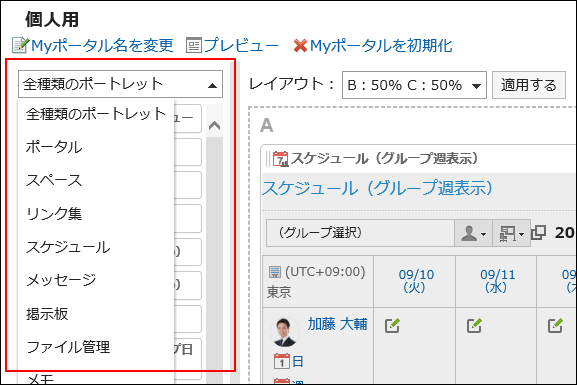The image size is (577, 385).
Task: Add appointment on 09/11 via pencil icon
Action: click(x=474, y=326)
